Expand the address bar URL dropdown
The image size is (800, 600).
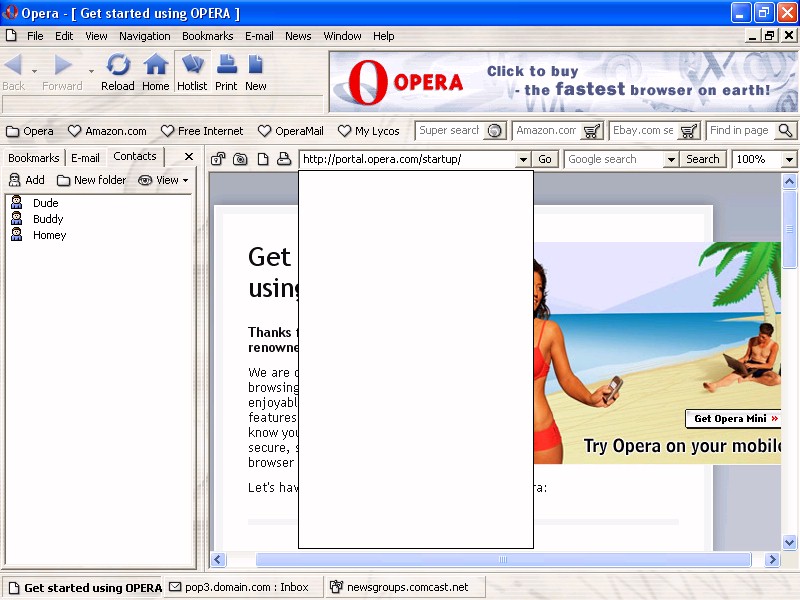pos(522,159)
